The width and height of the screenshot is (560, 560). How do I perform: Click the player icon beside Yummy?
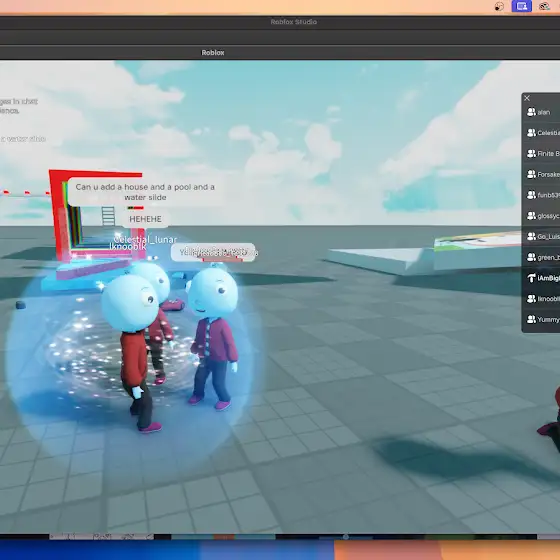coord(531,319)
